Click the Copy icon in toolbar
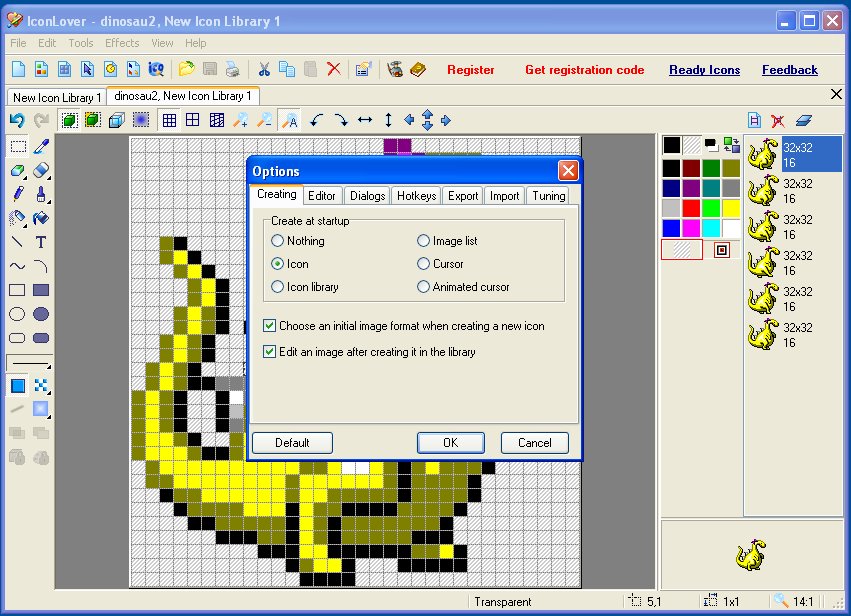 pyautogui.click(x=287, y=69)
